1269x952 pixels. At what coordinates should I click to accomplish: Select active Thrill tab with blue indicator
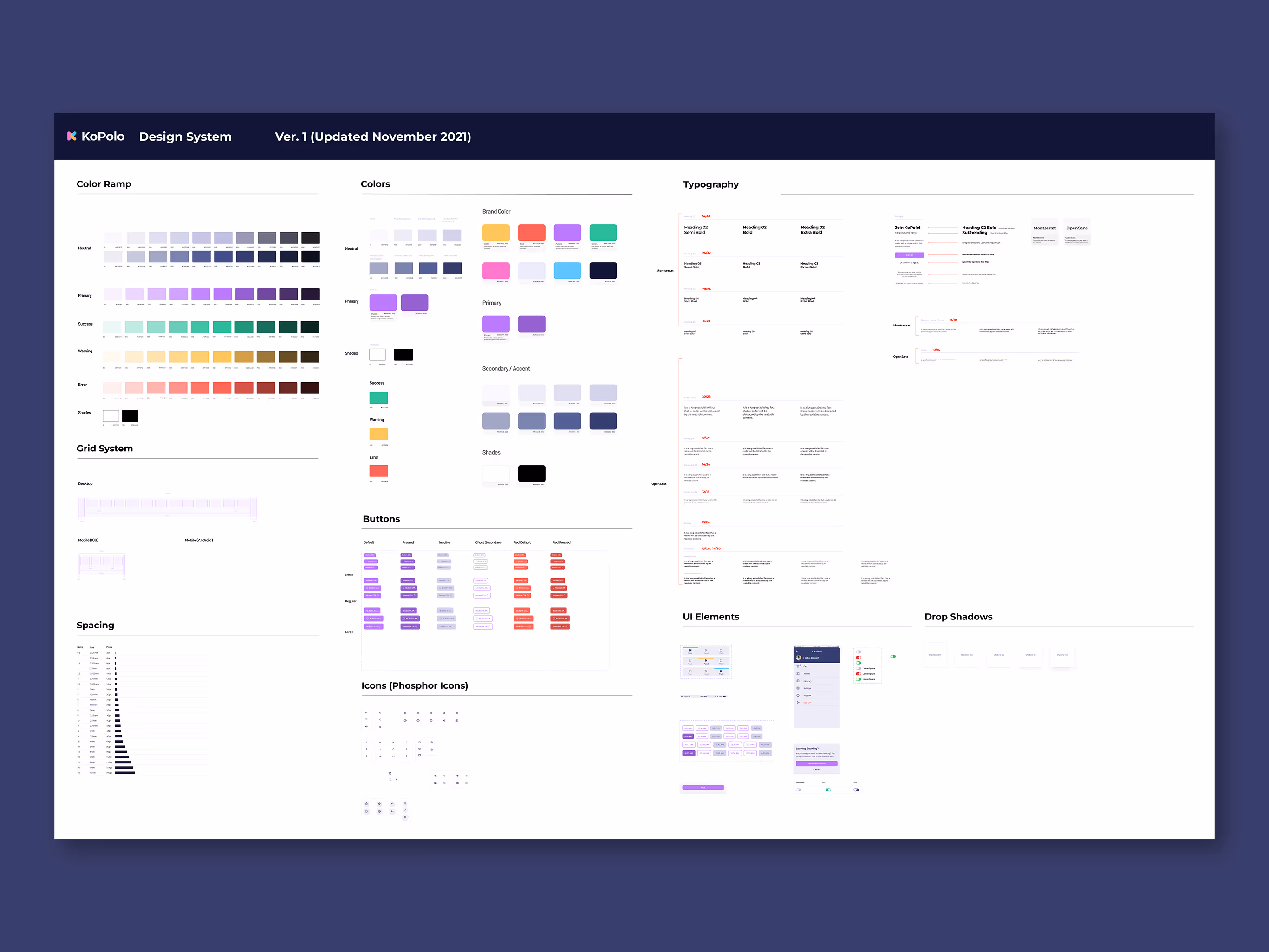[x=721, y=672]
